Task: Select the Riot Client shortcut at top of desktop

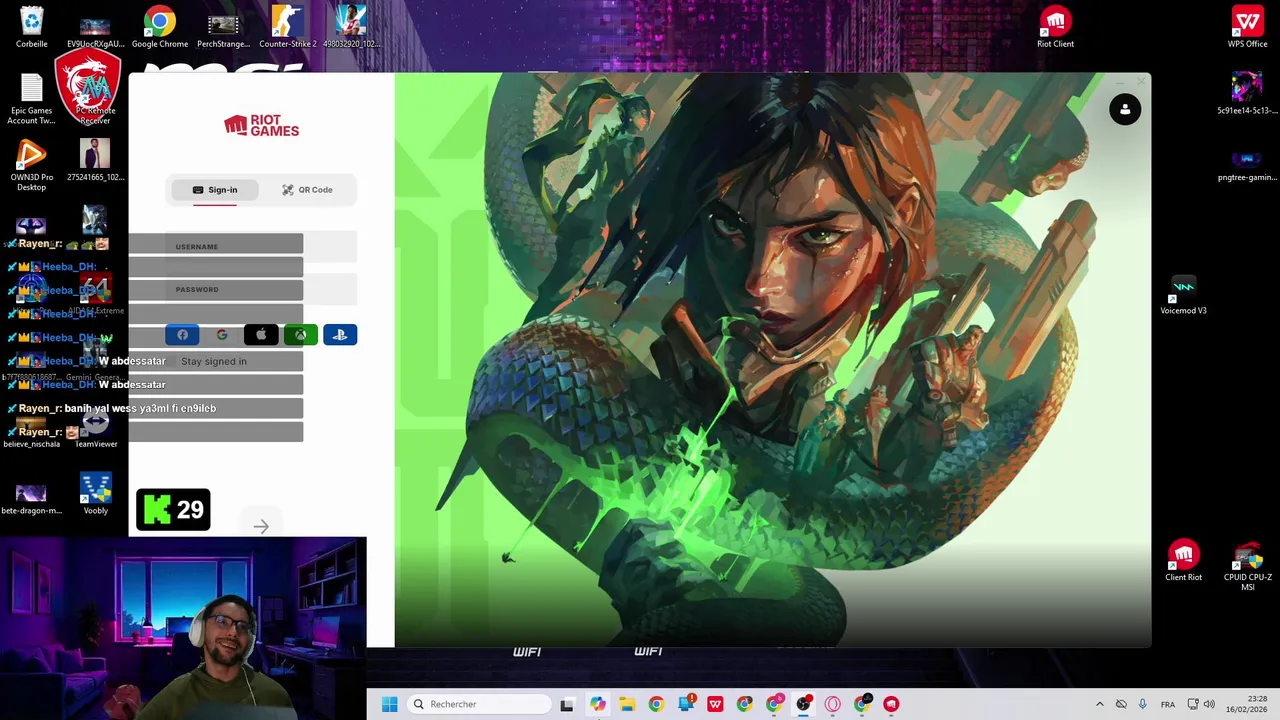Action: pos(1055,27)
